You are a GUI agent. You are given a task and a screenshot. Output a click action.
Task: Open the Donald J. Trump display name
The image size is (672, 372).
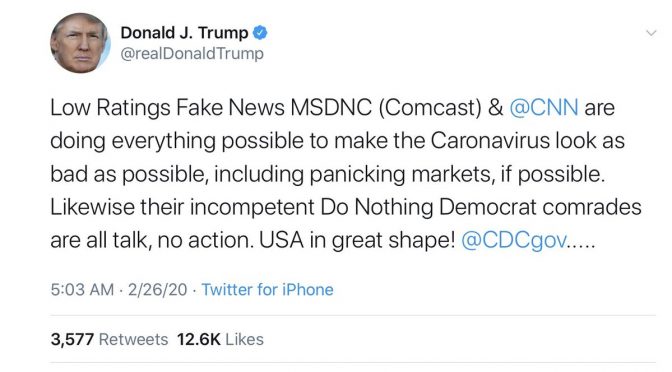184,33
